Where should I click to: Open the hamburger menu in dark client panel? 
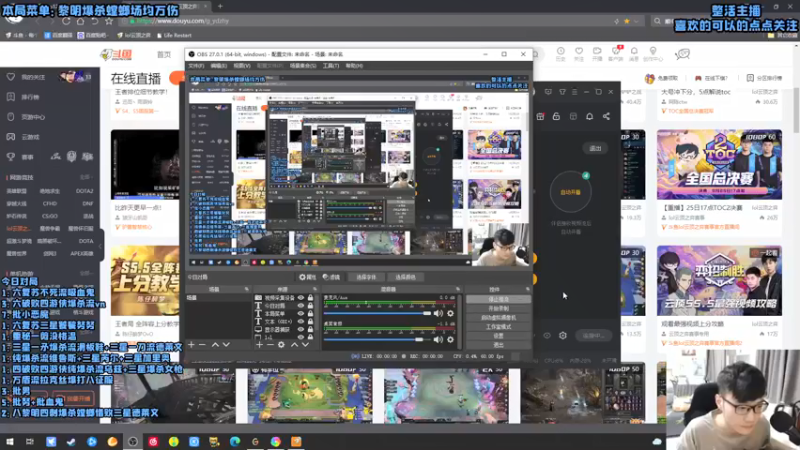point(574,92)
